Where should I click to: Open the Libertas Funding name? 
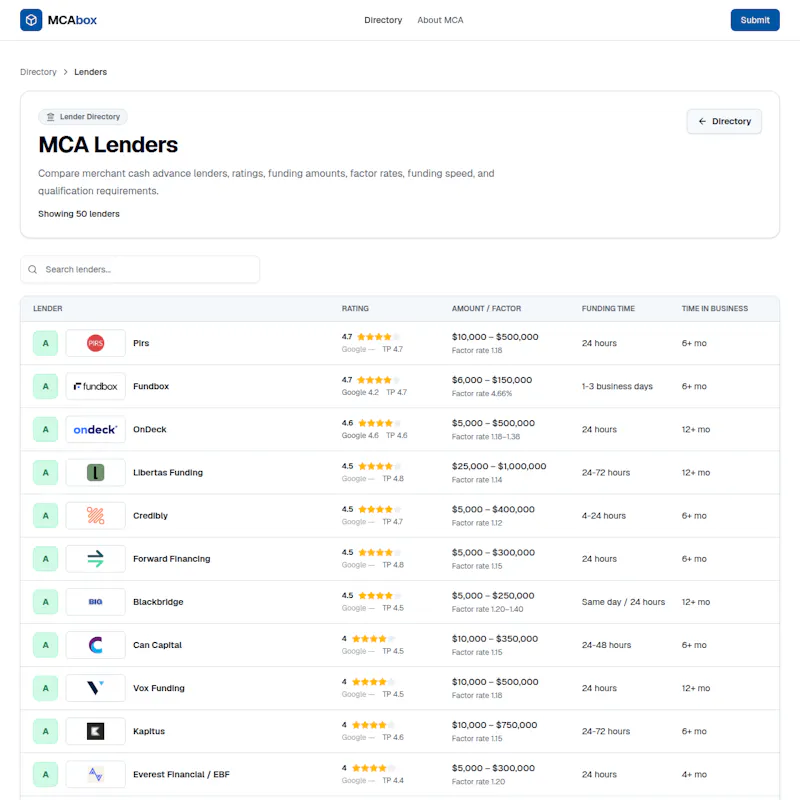tap(168, 472)
